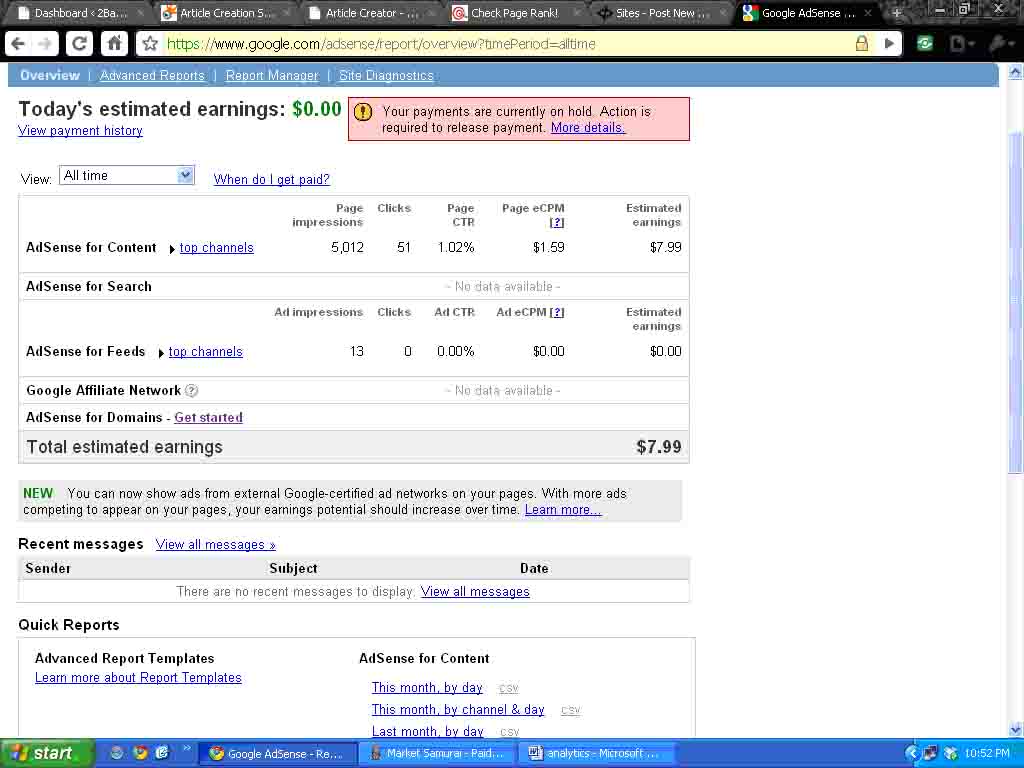Reload the page with refresh icon
The height and width of the screenshot is (768, 1024).
pyautogui.click(x=79, y=44)
